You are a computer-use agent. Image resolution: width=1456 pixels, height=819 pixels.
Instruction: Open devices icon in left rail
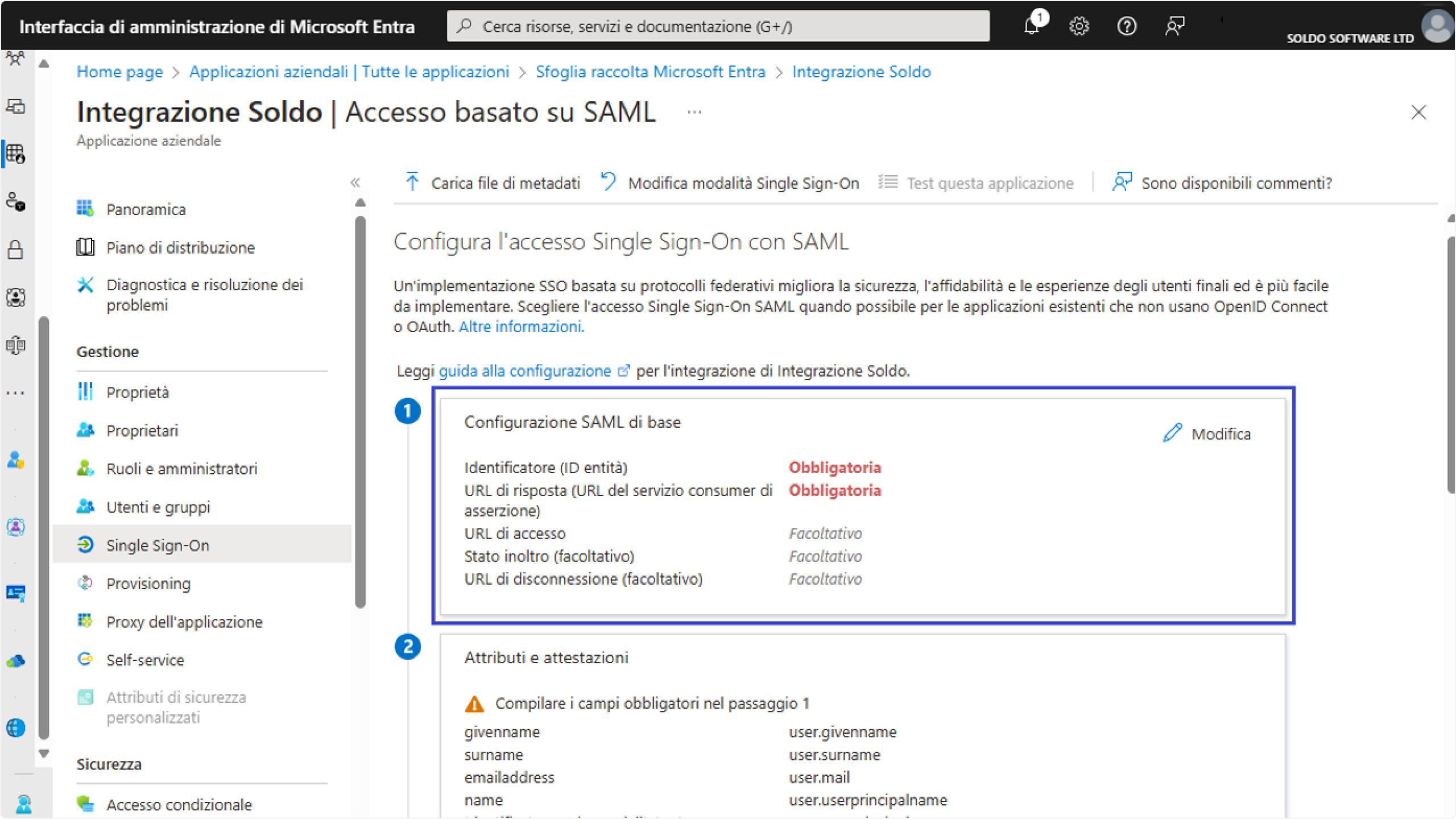point(15,106)
